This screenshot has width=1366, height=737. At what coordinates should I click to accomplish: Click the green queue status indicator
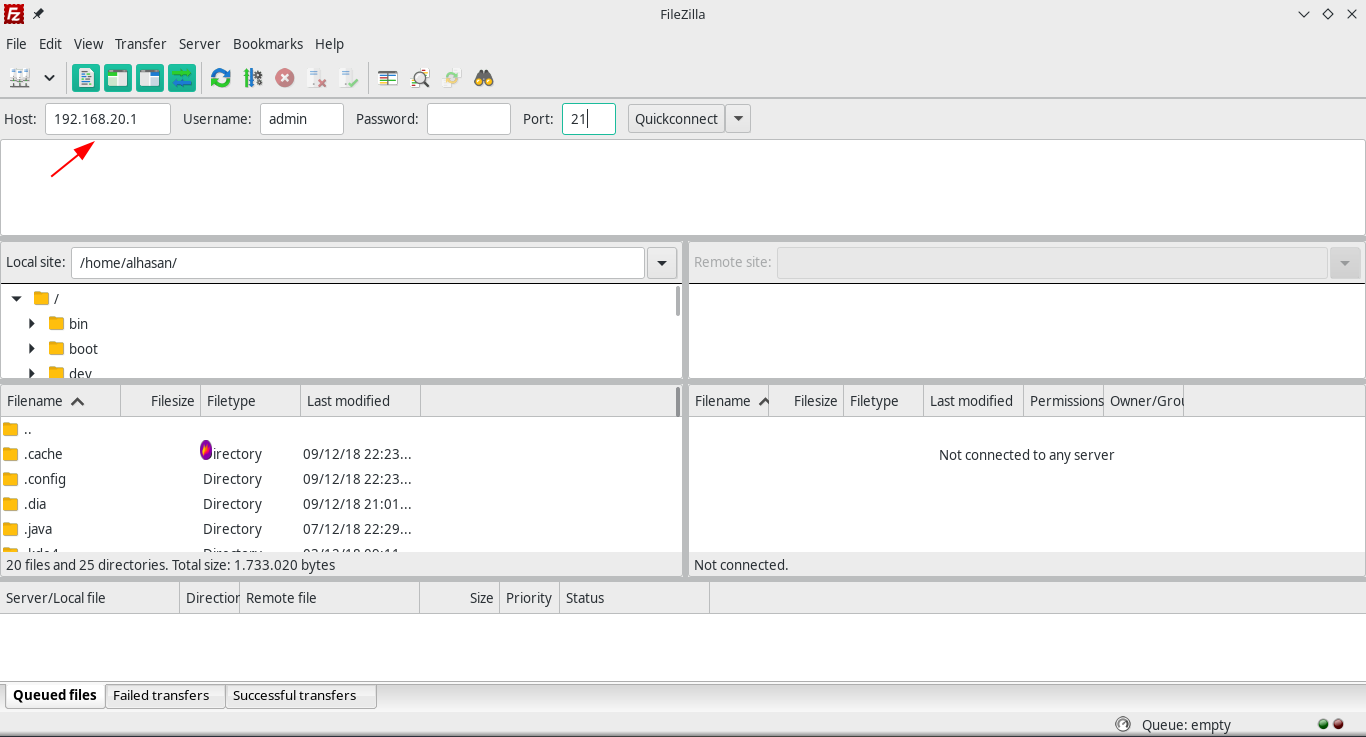[x=1322, y=723]
